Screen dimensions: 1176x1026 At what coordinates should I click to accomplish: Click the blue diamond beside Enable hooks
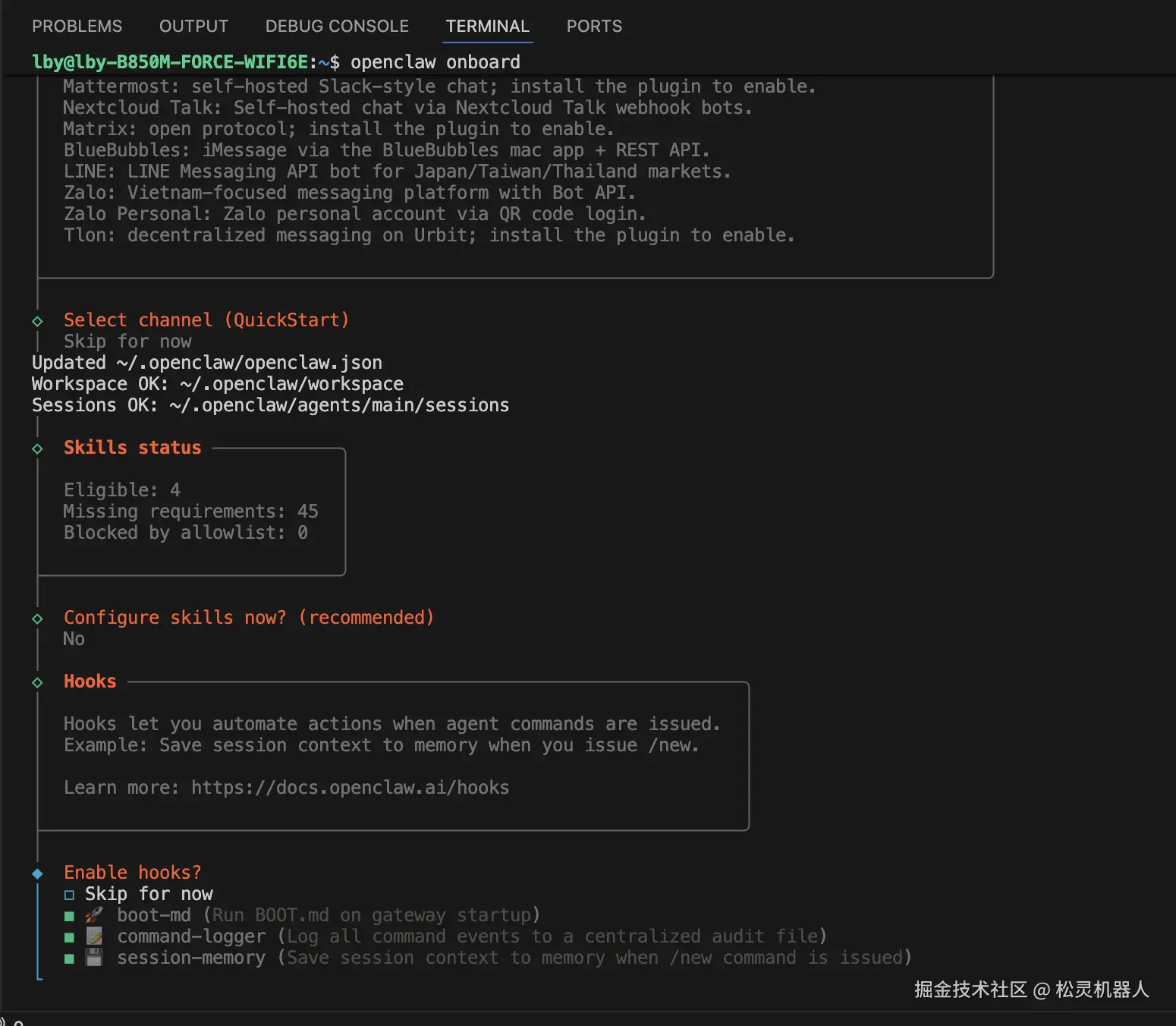point(38,873)
